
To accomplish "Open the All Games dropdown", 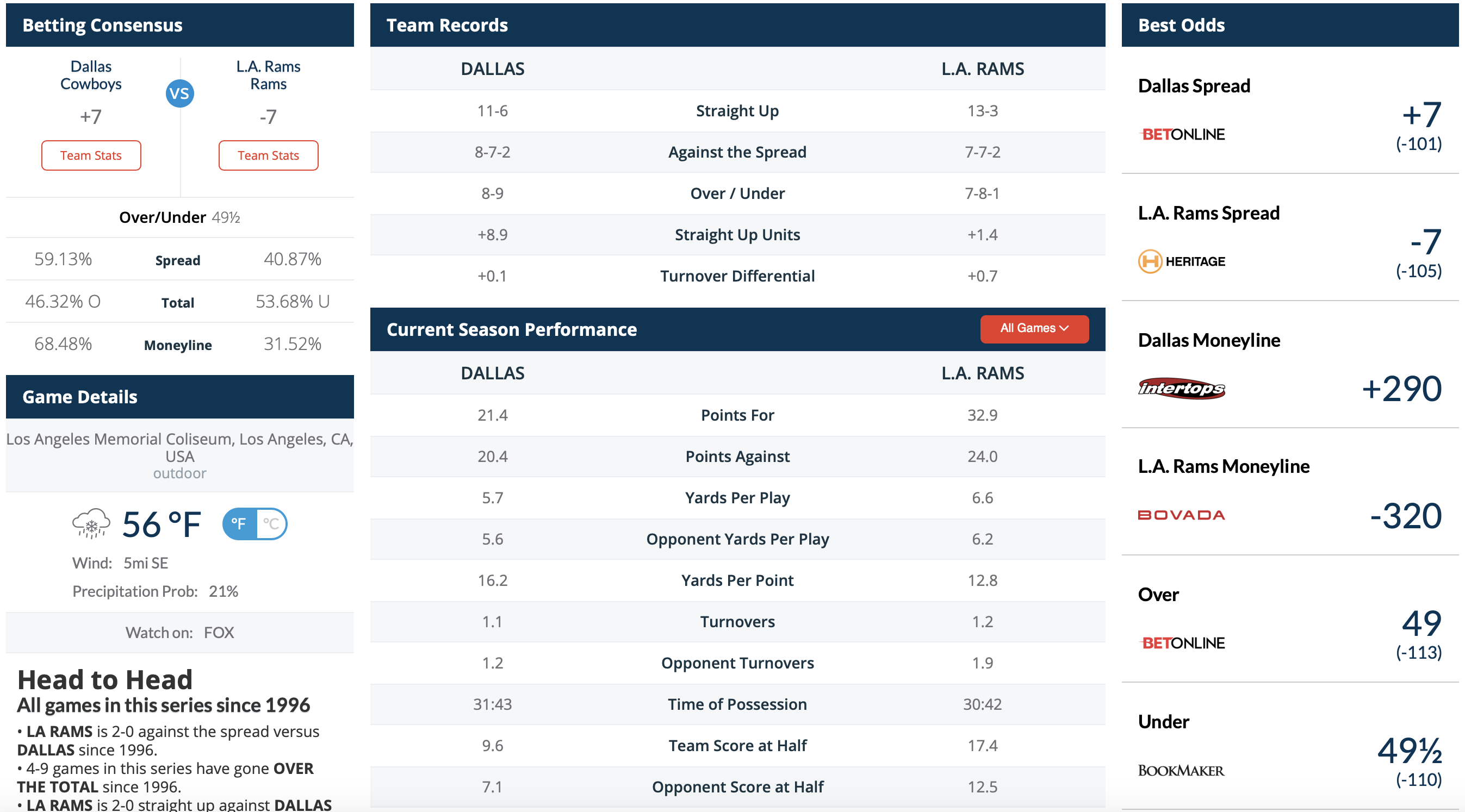I will point(1034,328).
